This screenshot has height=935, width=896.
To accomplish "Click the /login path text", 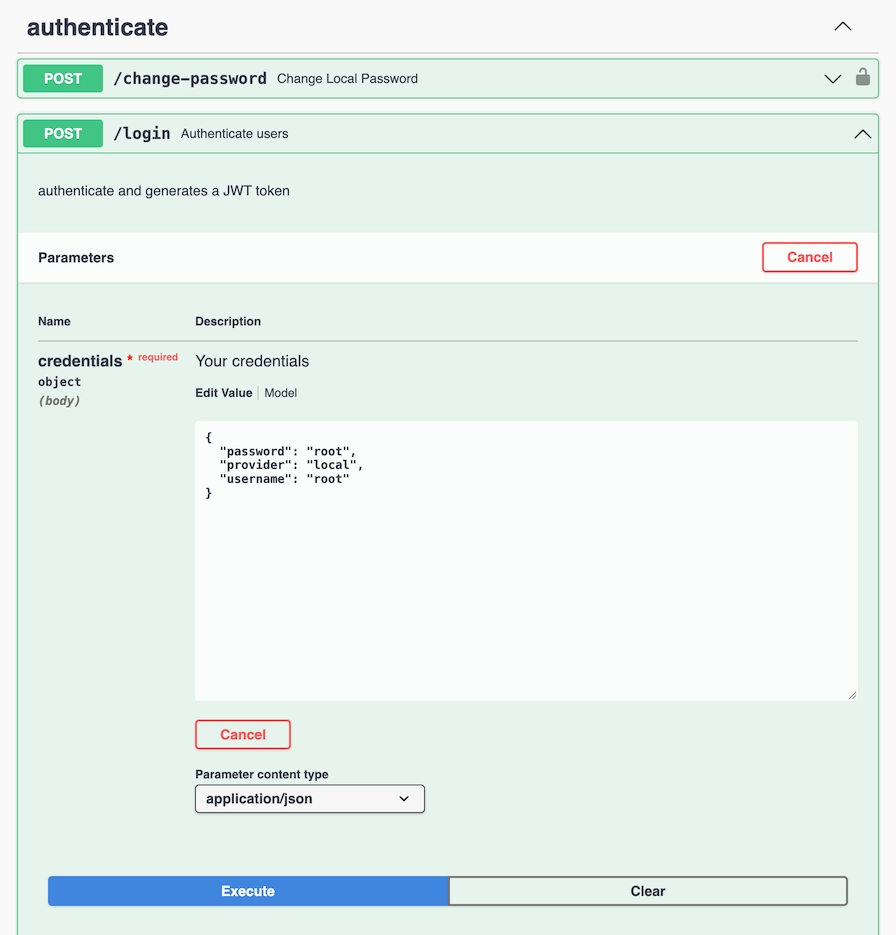I will click(x=142, y=134).
